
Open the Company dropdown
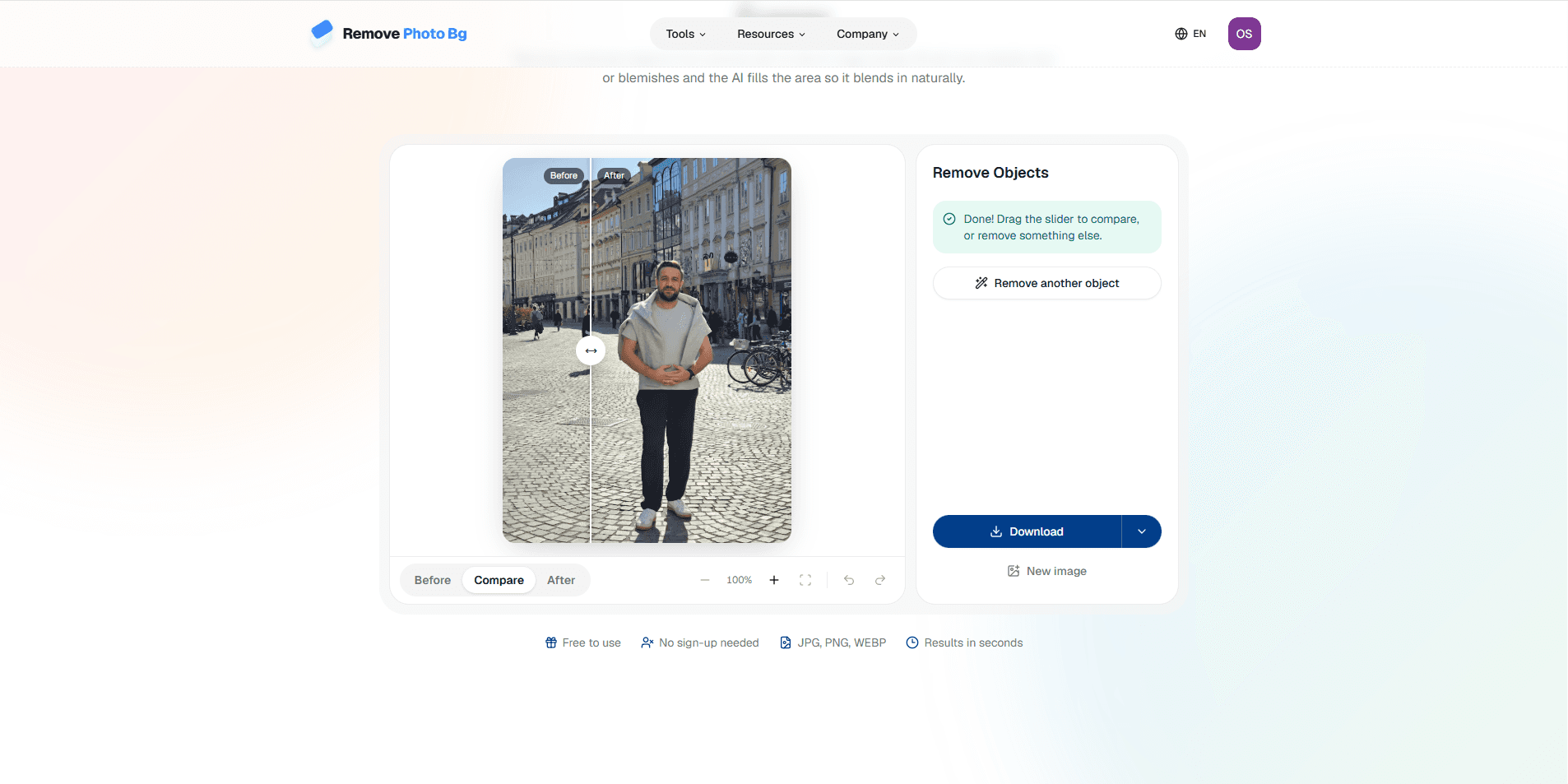[867, 34]
